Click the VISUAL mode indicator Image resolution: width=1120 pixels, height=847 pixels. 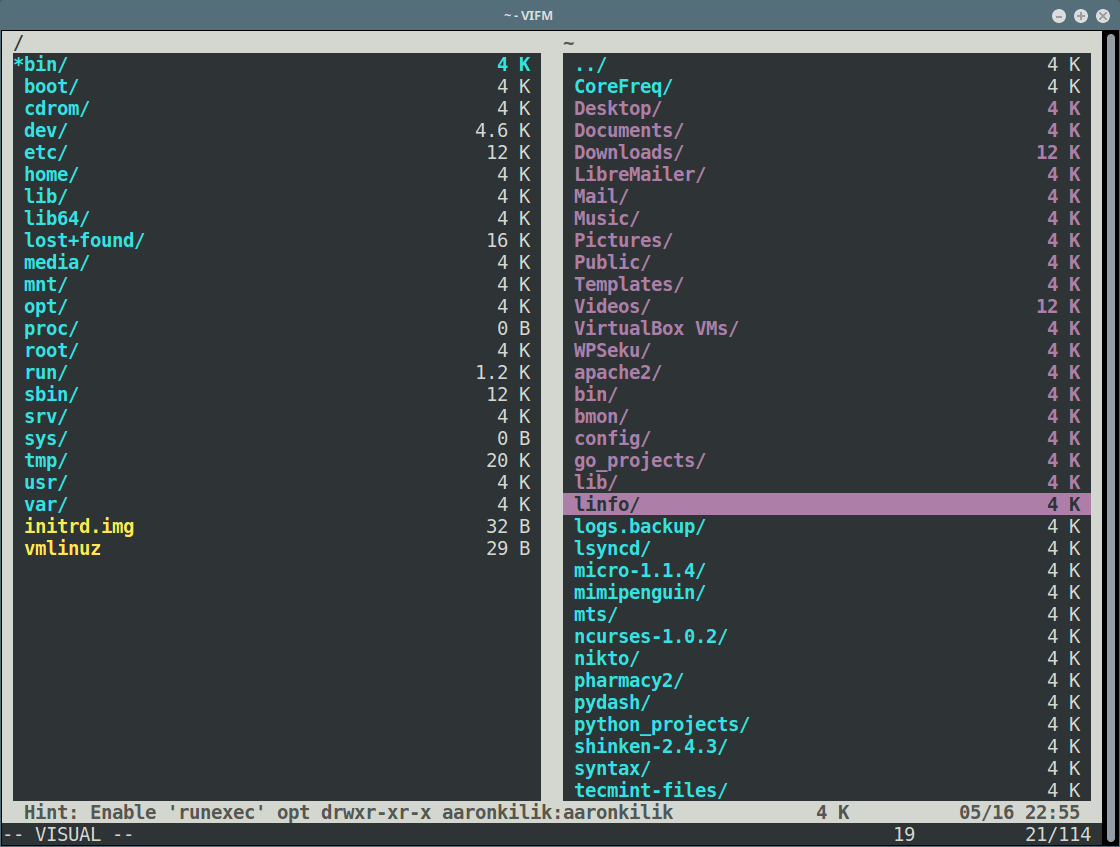click(68, 835)
